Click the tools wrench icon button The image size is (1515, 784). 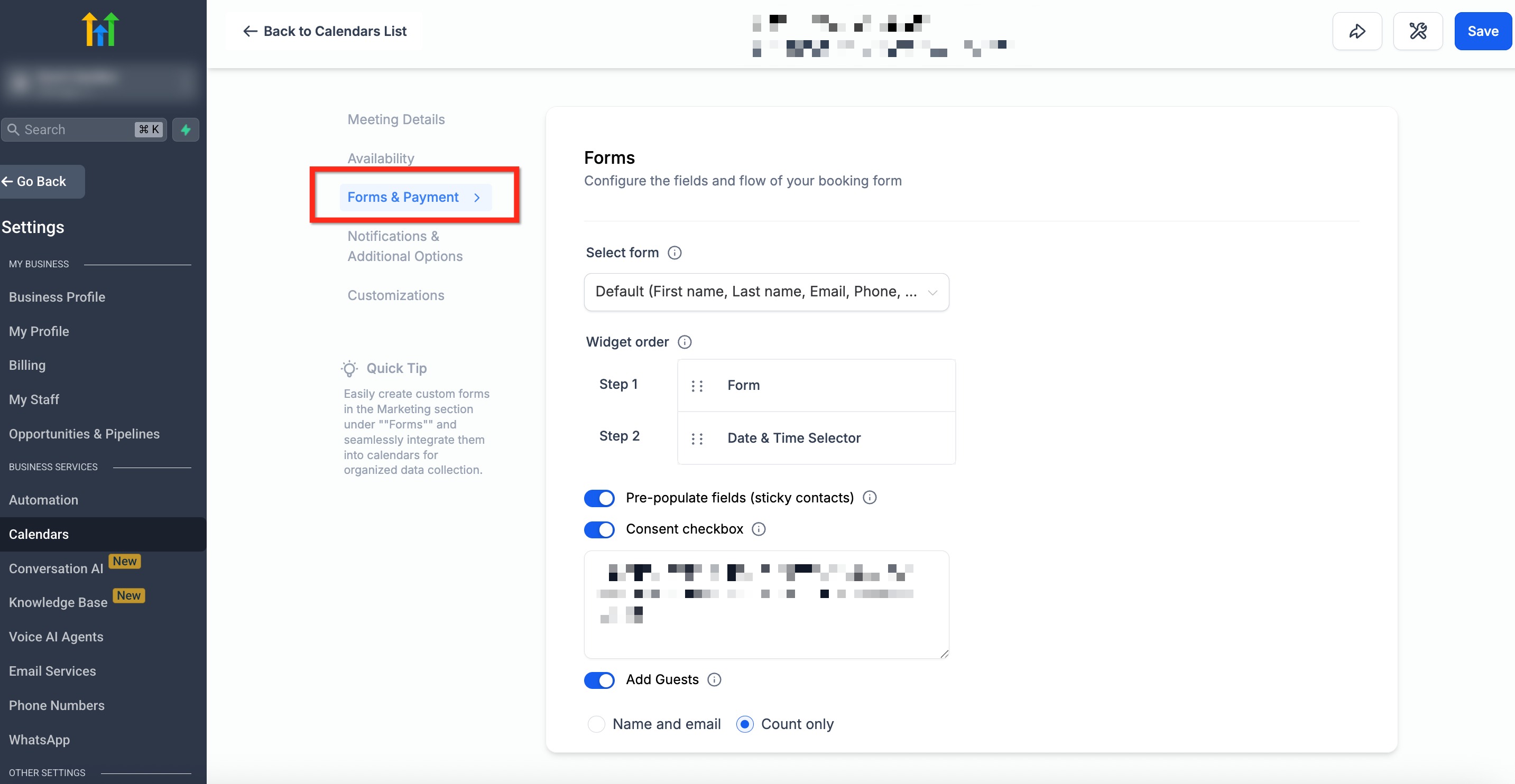pyautogui.click(x=1417, y=31)
